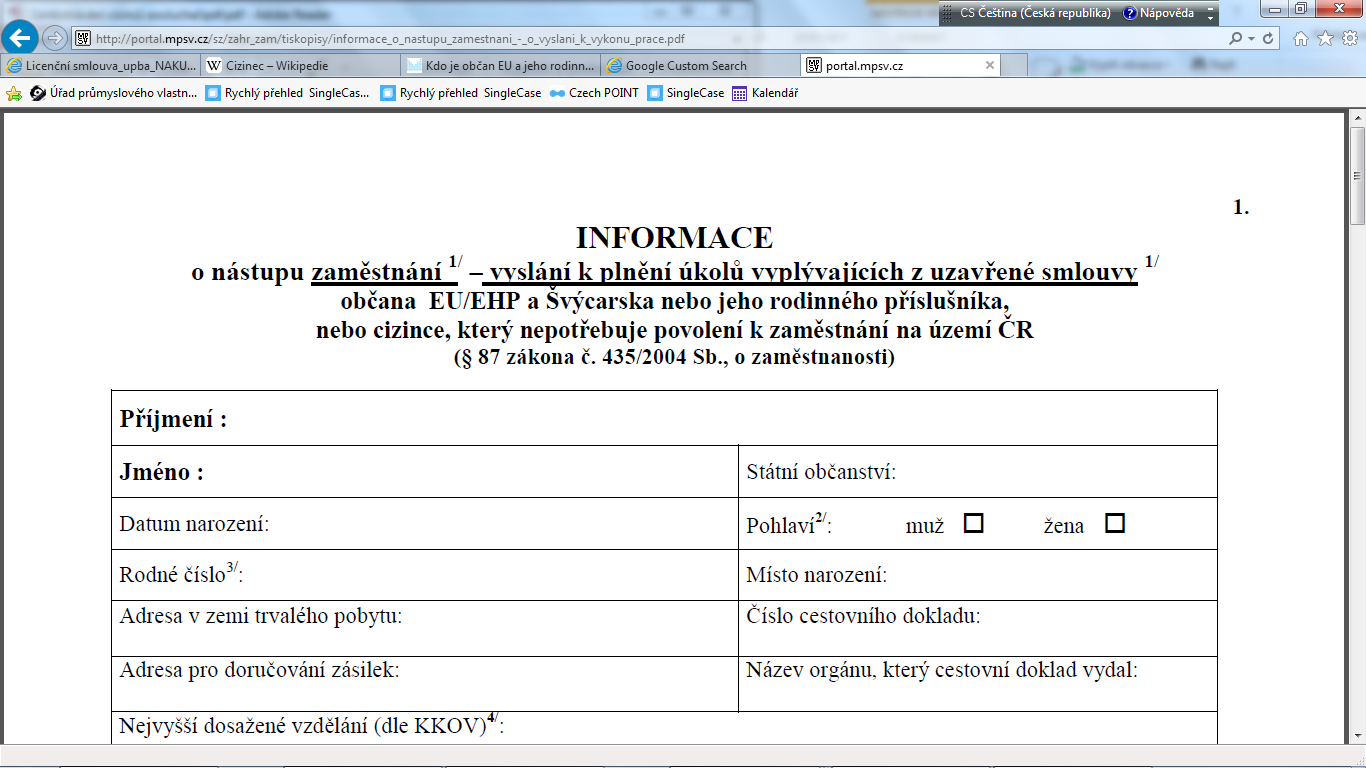The width and height of the screenshot is (1366, 768).
Task: Open a new tab with the blank tab button
Action: (1014, 65)
